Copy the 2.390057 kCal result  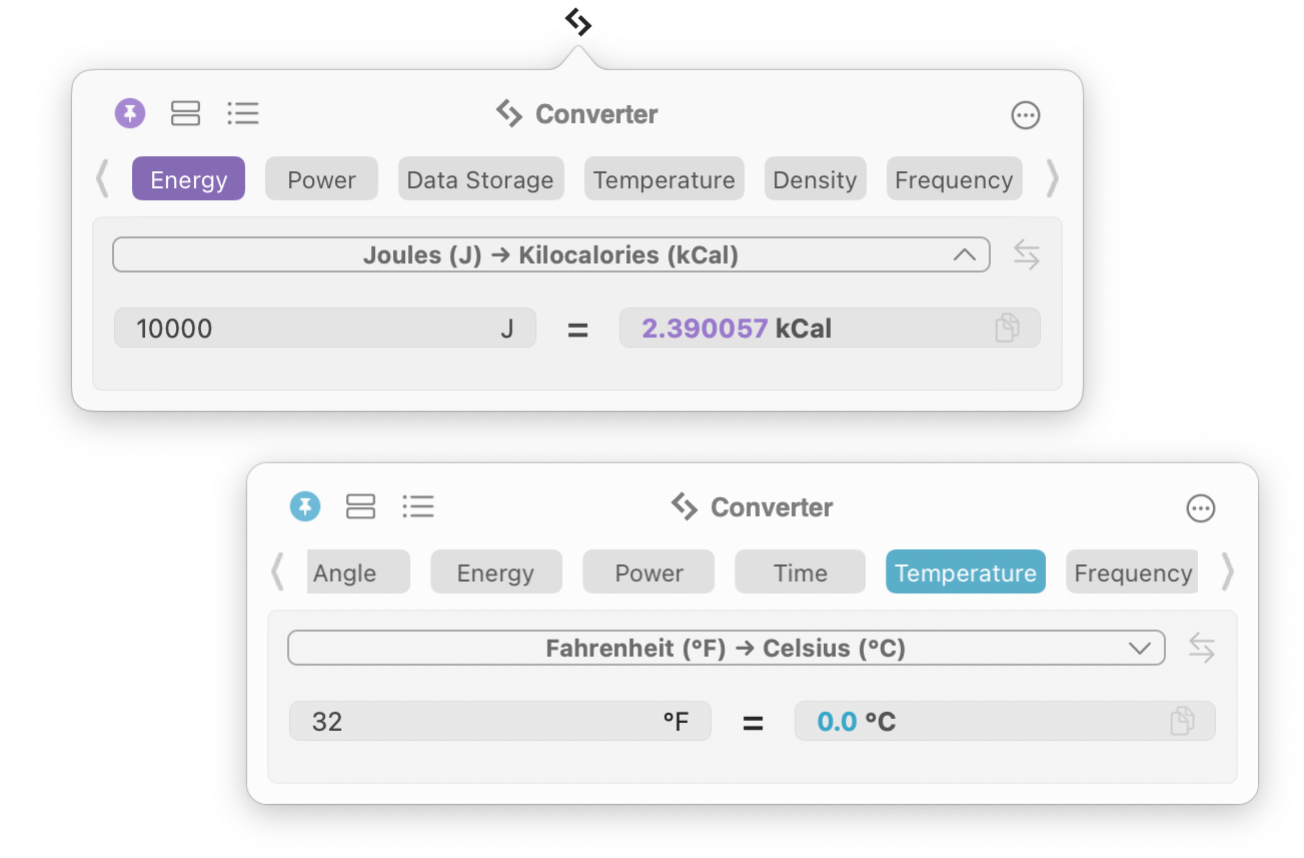(1007, 328)
